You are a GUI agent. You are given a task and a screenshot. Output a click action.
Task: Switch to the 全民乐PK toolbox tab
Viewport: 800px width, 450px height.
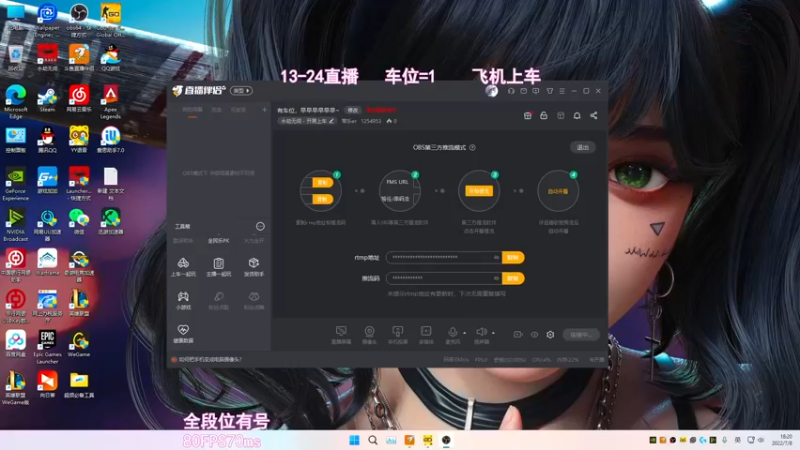tap(218, 241)
